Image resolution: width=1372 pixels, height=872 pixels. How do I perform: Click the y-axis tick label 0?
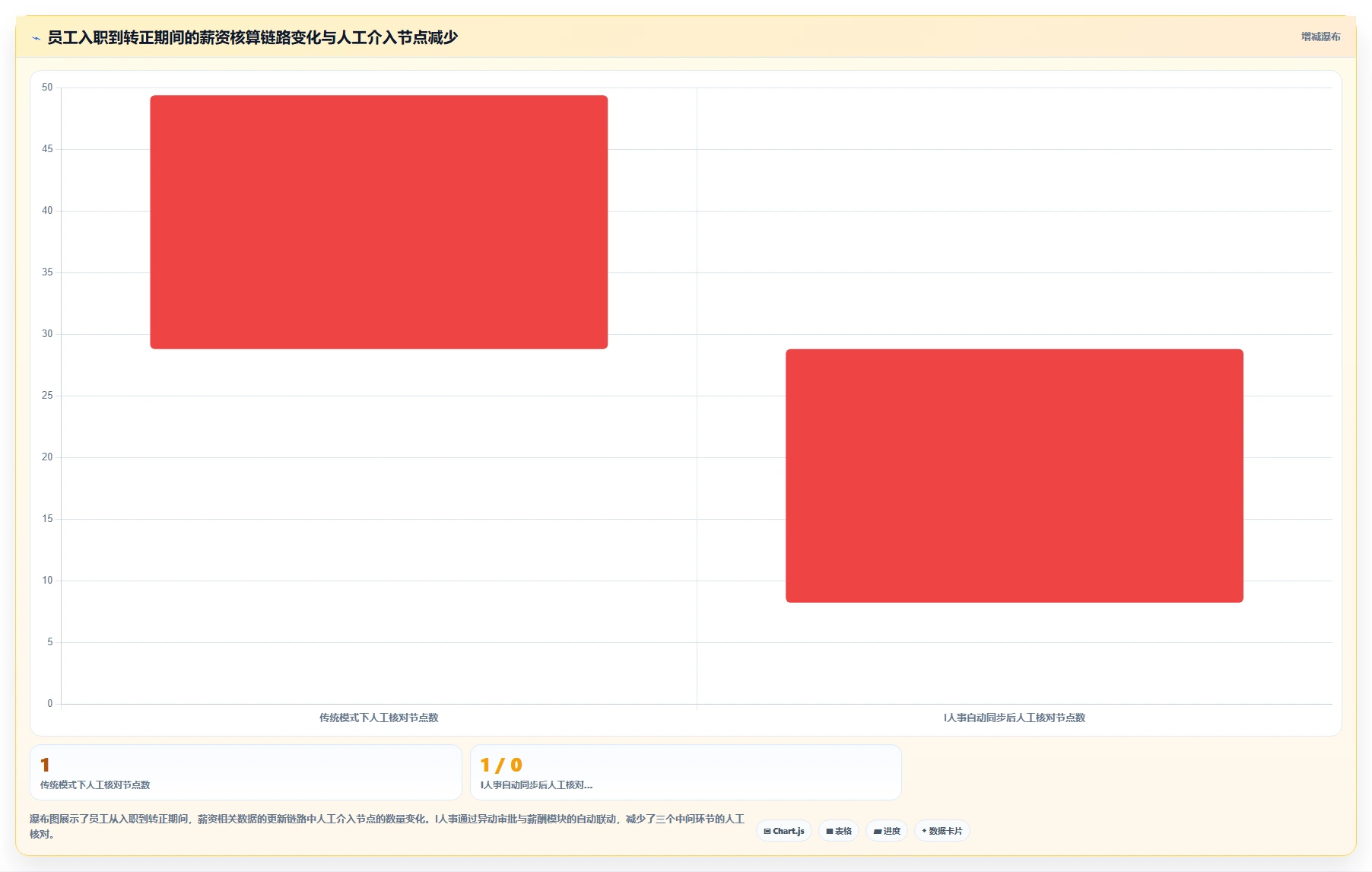50,704
